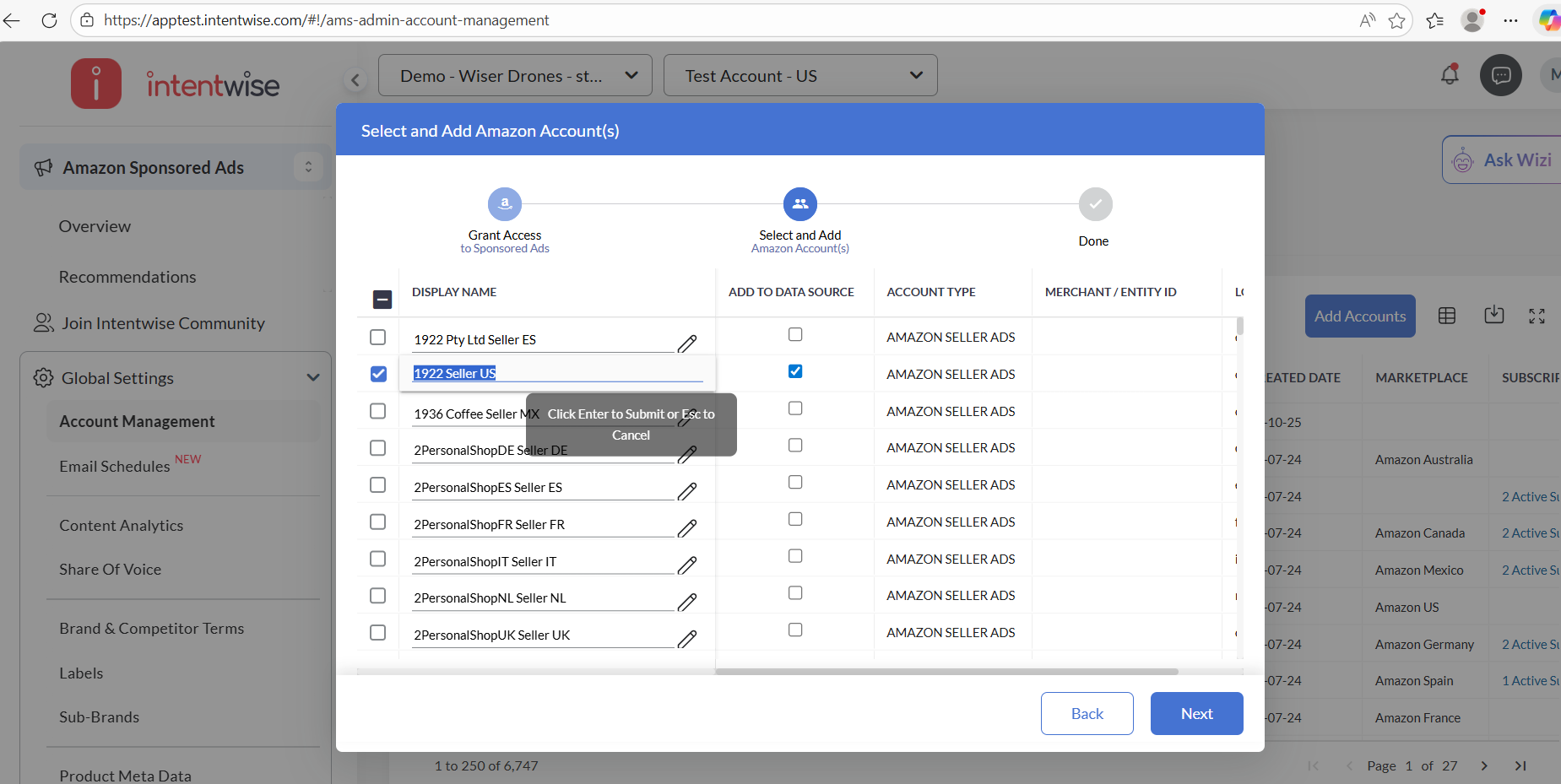
Task: Open the Test Account - US dropdown
Action: (x=799, y=76)
